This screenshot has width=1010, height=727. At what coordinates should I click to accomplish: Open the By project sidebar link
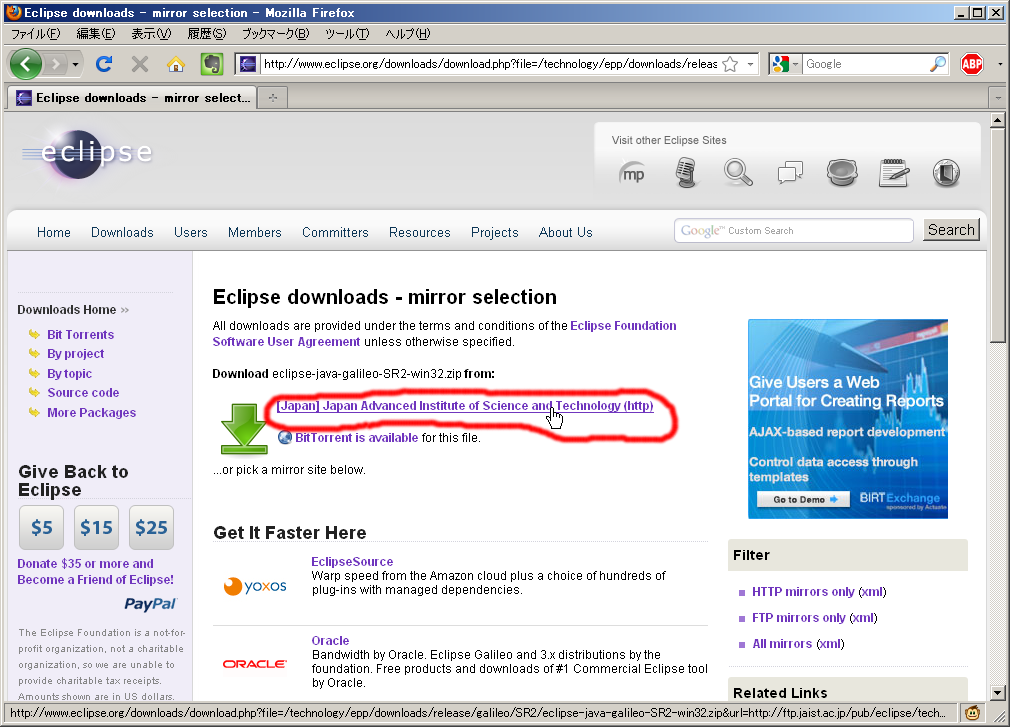[75, 354]
